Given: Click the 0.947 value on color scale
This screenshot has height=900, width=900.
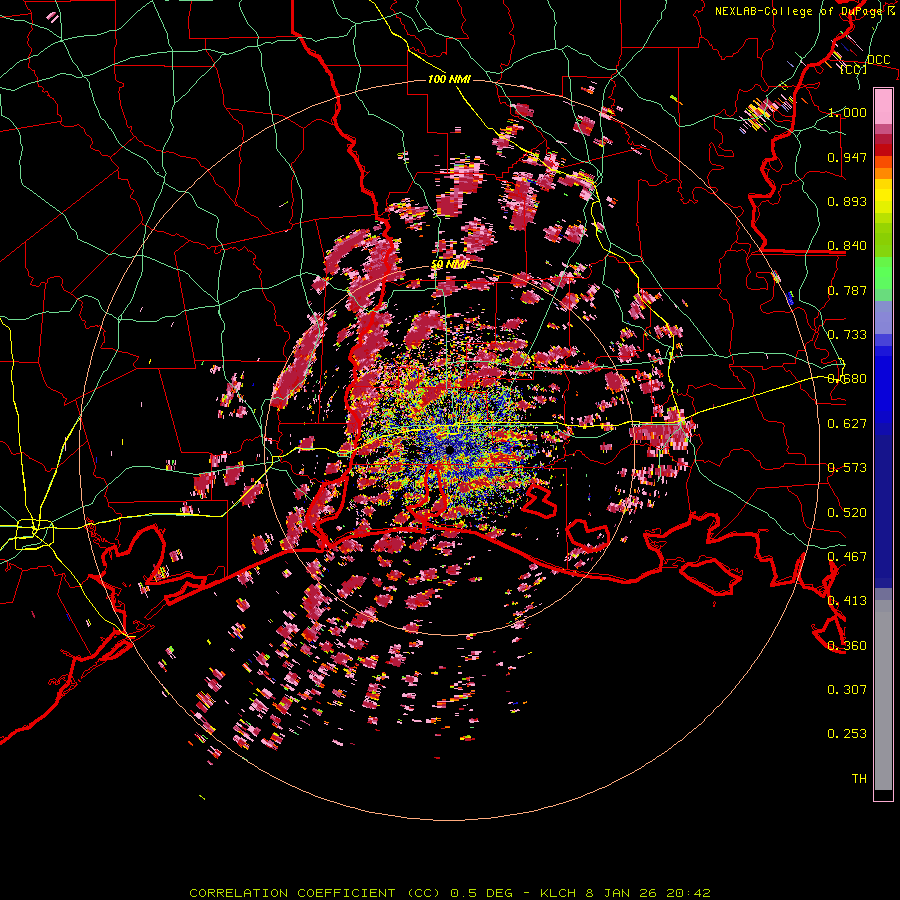Looking at the screenshot, I should coord(847,157).
